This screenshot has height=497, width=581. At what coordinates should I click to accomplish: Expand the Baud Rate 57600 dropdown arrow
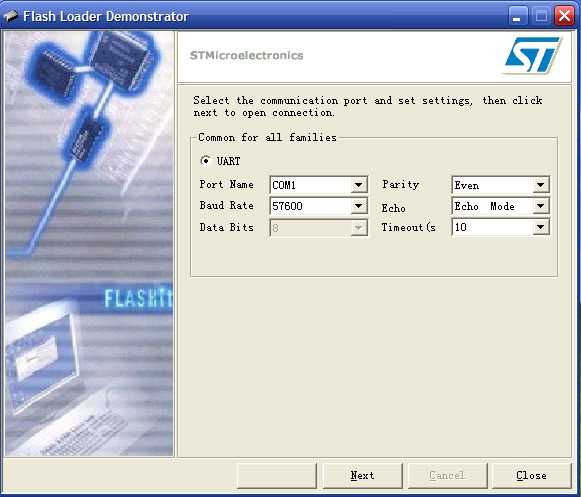point(358,206)
